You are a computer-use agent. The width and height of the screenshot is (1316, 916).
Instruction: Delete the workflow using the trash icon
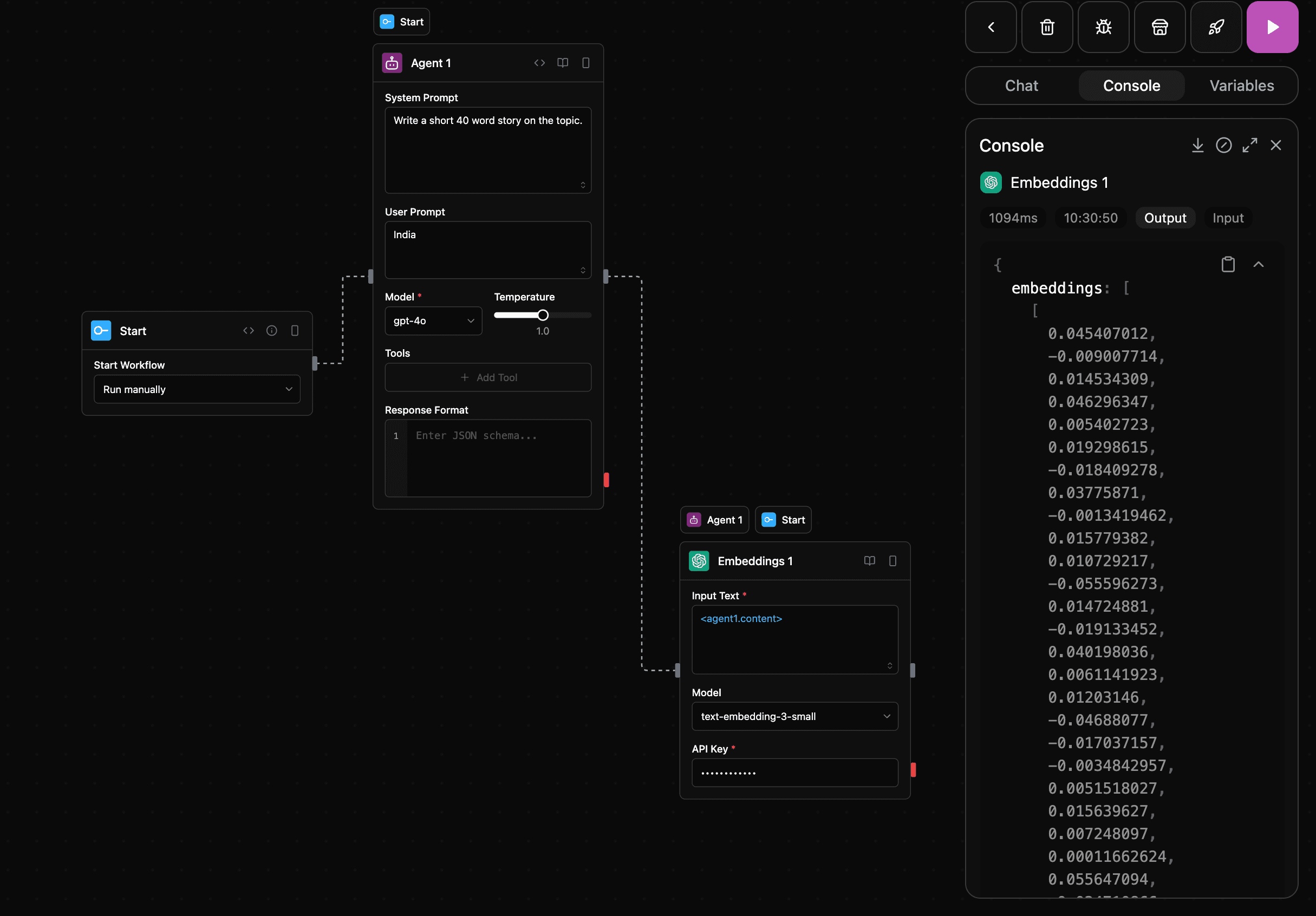1047,27
